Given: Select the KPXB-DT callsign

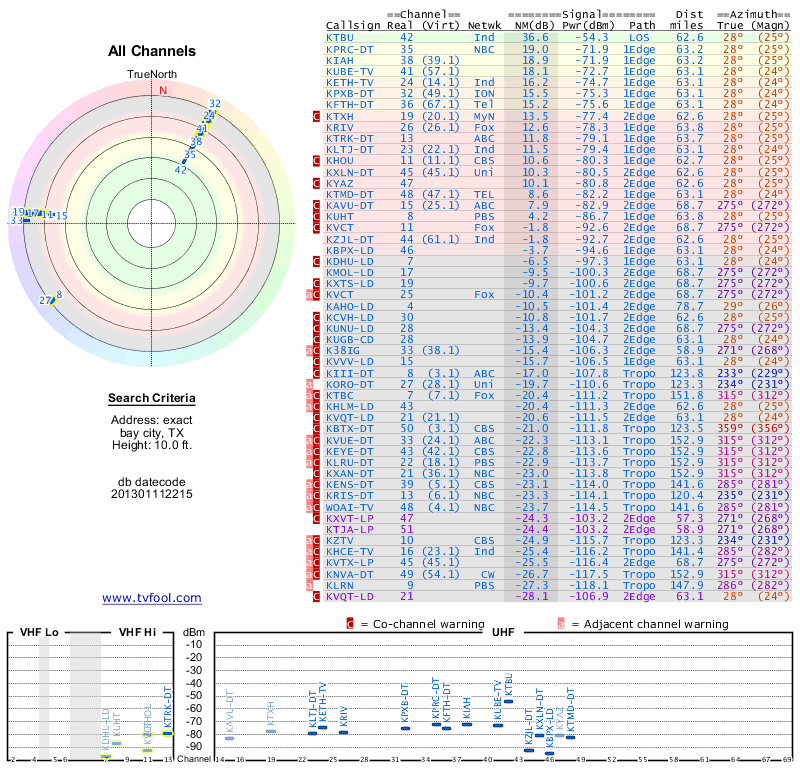Looking at the screenshot, I should click(350, 94).
